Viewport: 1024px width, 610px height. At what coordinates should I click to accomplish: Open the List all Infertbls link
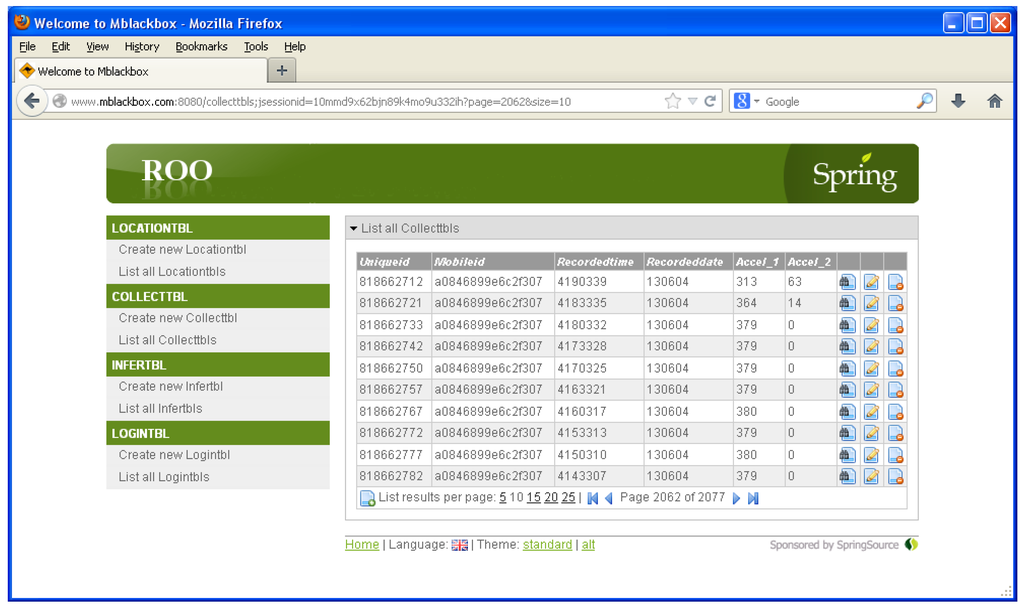pyautogui.click(x=160, y=408)
